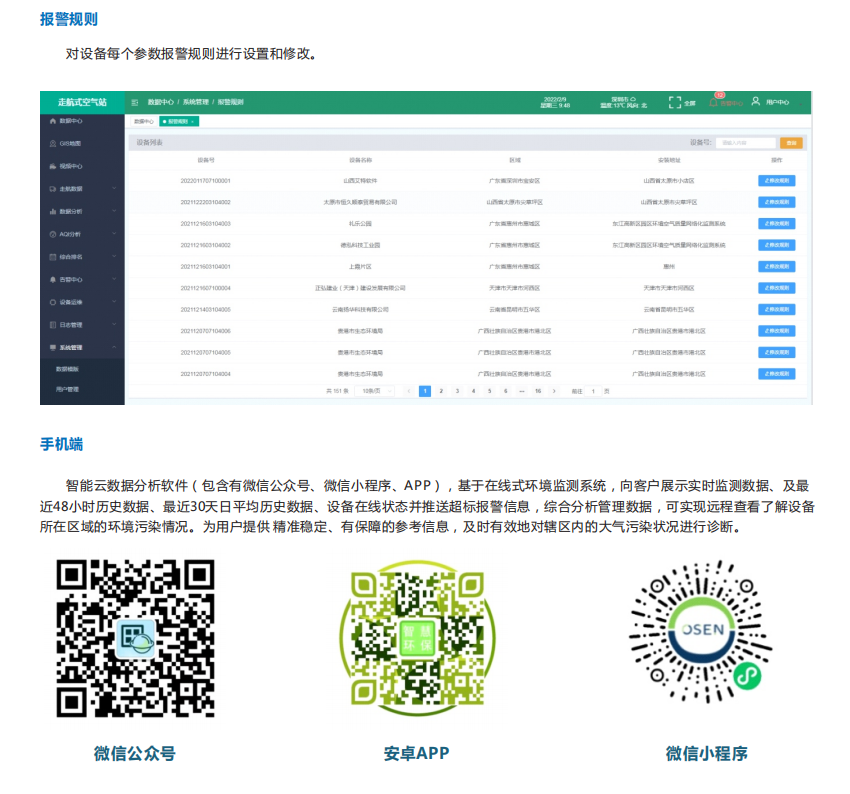Click the 报警规则 section heading
850x794 pixels.
tap(68, 20)
